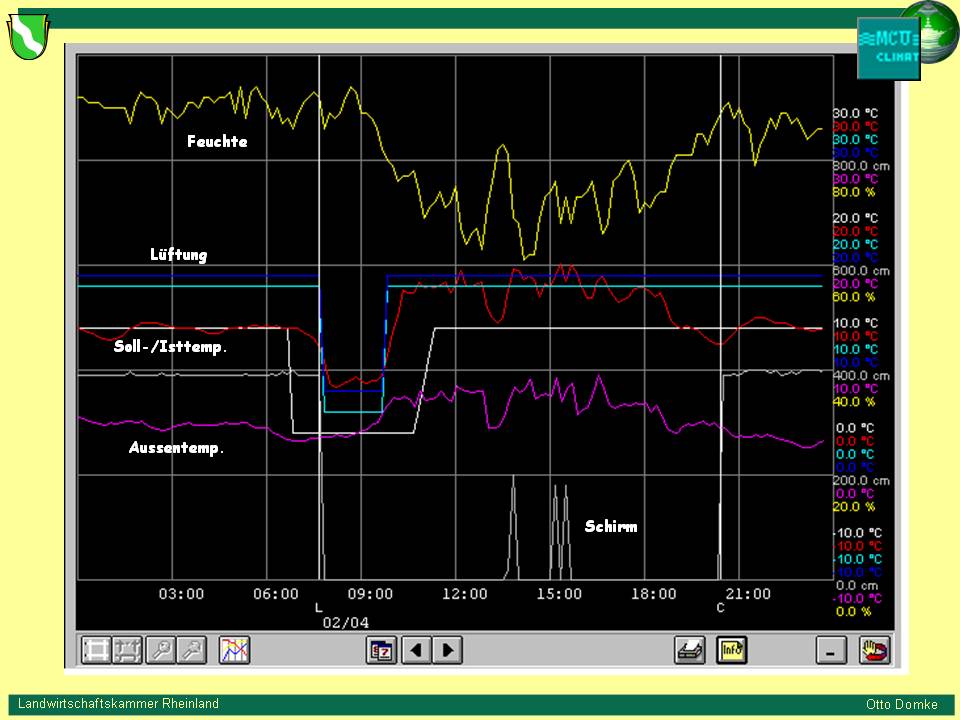Click the region-select frame icon

tap(127, 650)
